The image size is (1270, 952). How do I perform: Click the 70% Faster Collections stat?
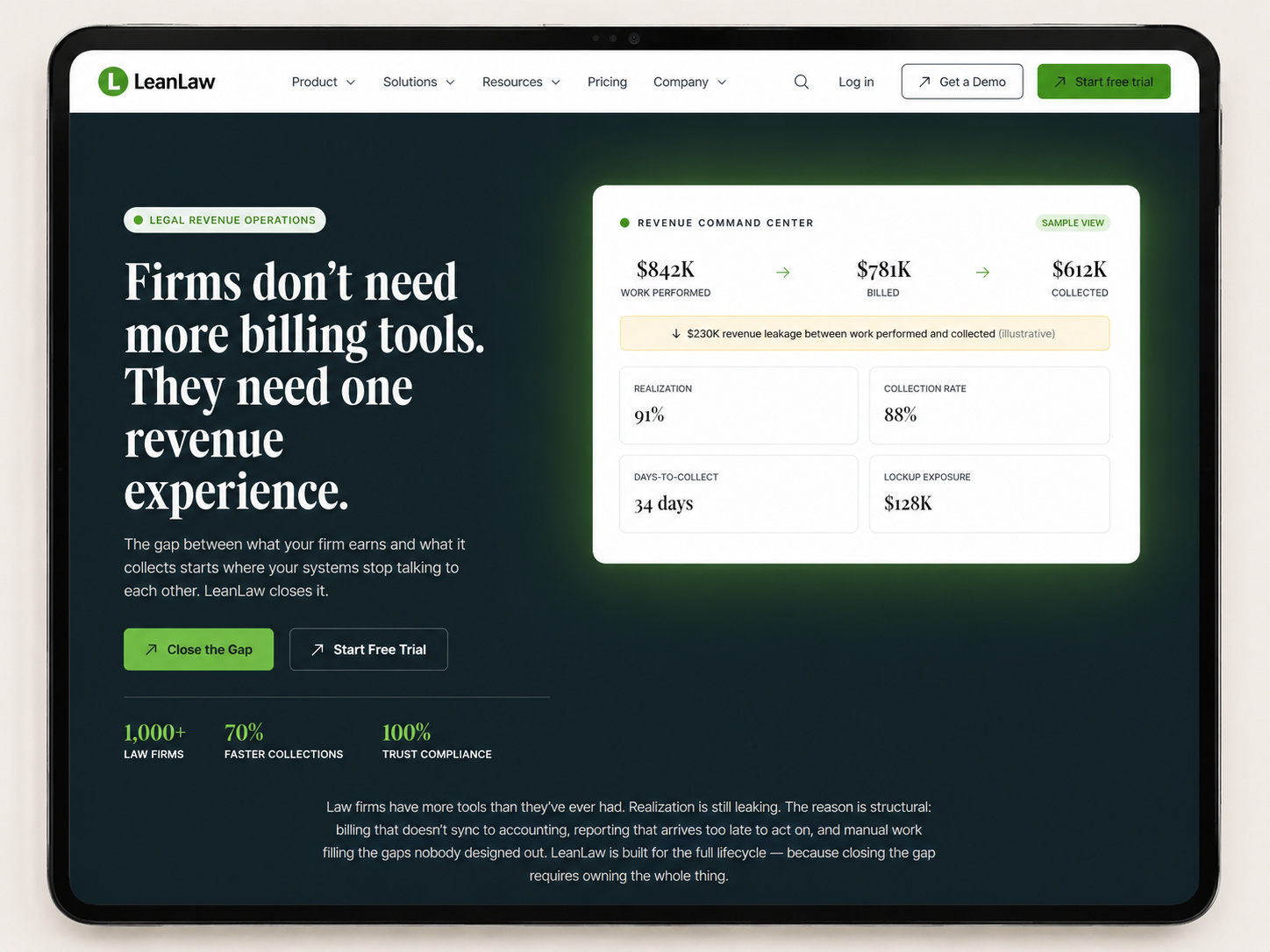pyautogui.click(x=283, y=741)
